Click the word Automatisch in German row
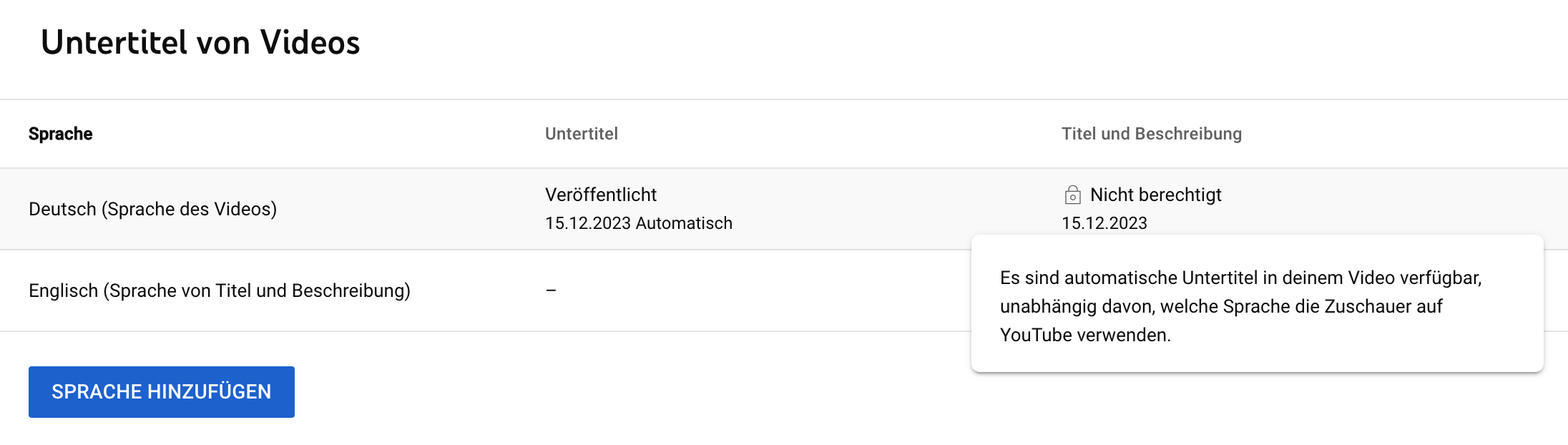 pyautogui.click(x=684, y=223)
